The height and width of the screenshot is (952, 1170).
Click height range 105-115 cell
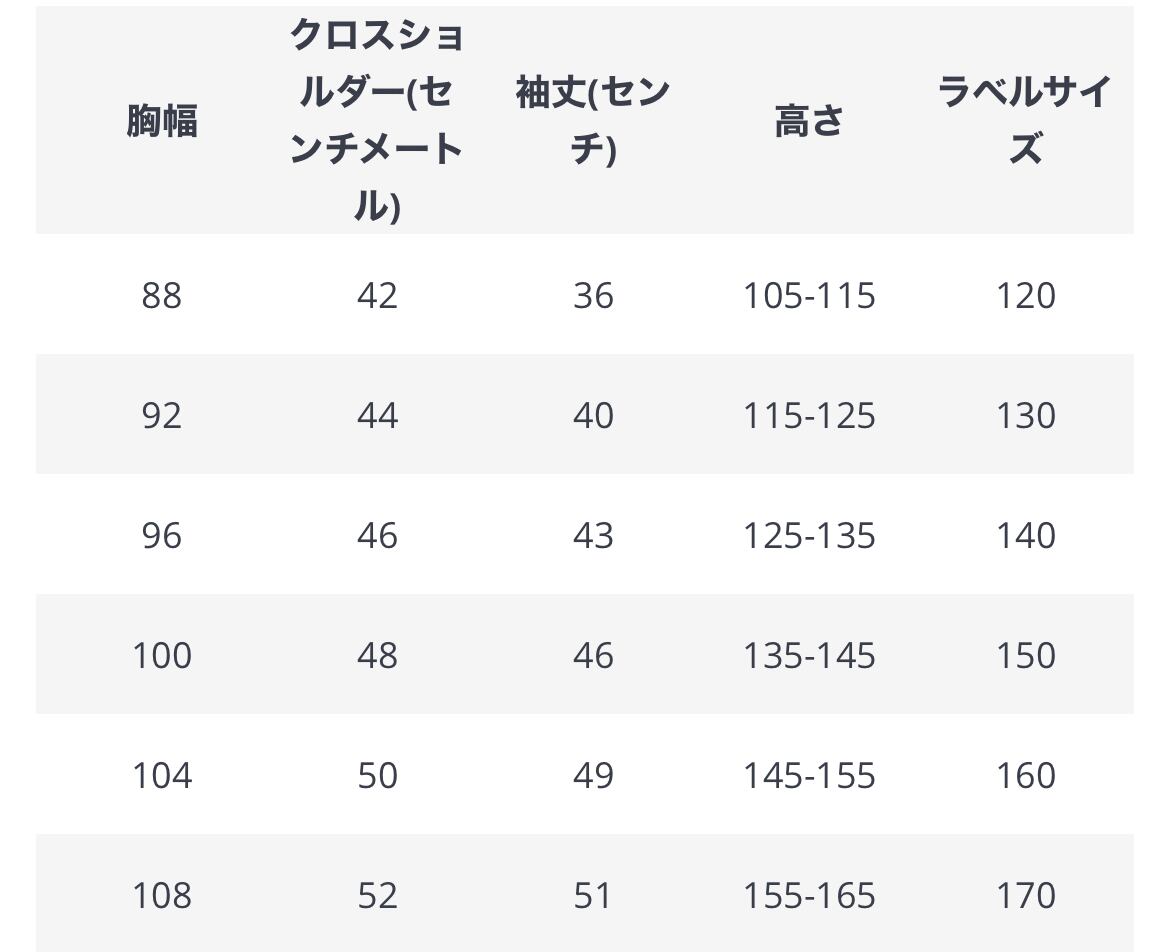point(809,295)
